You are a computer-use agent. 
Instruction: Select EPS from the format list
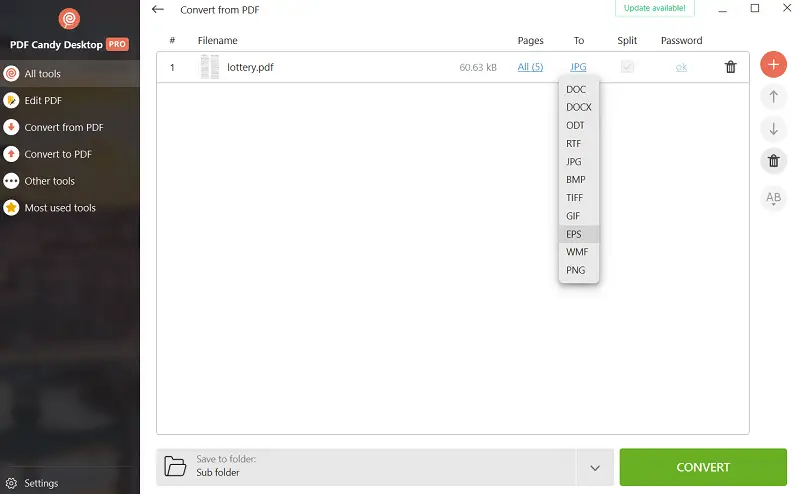tap(574, 234)
